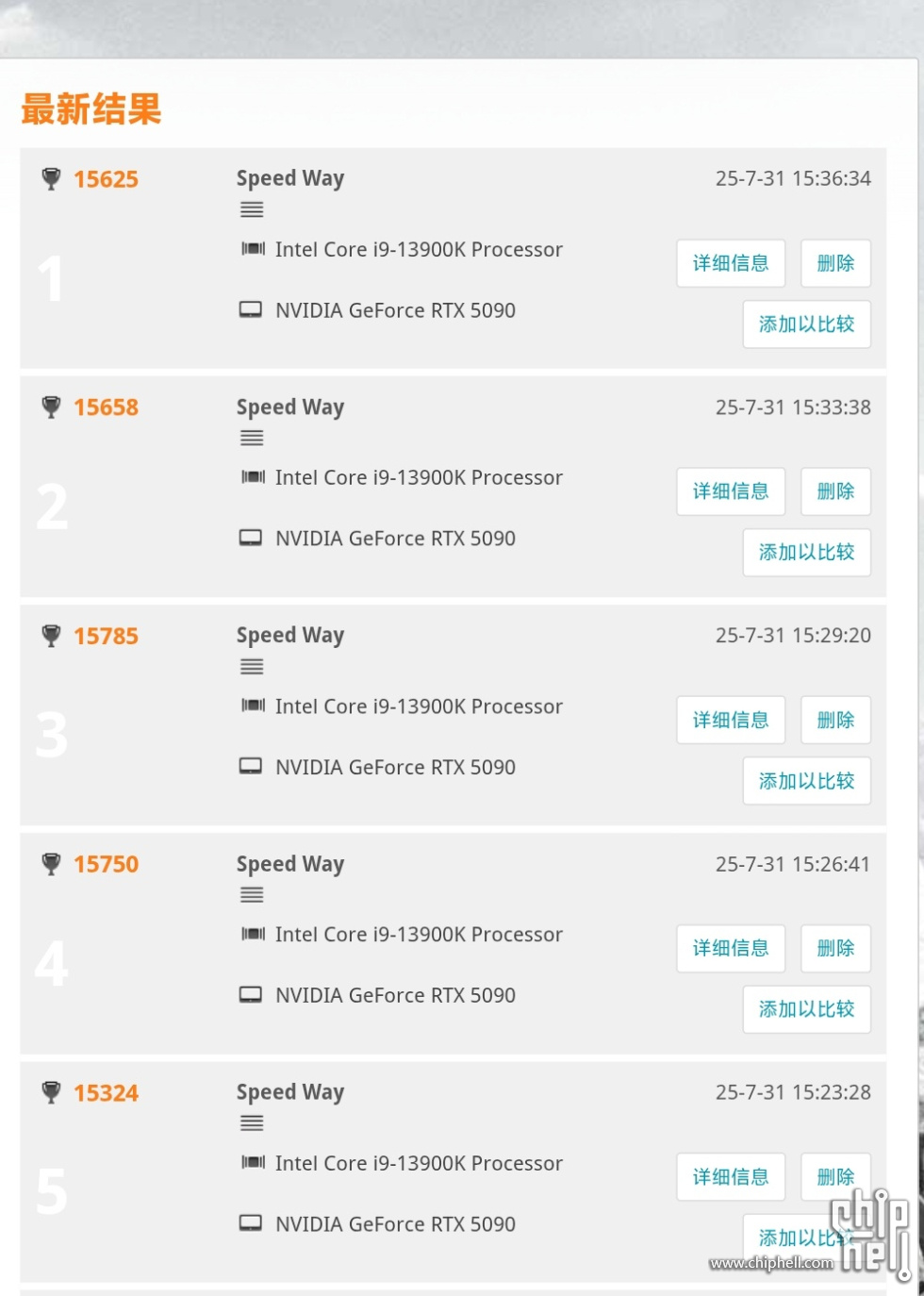
Task: Expand the list icon under result 4
Action: coord(252,895)
